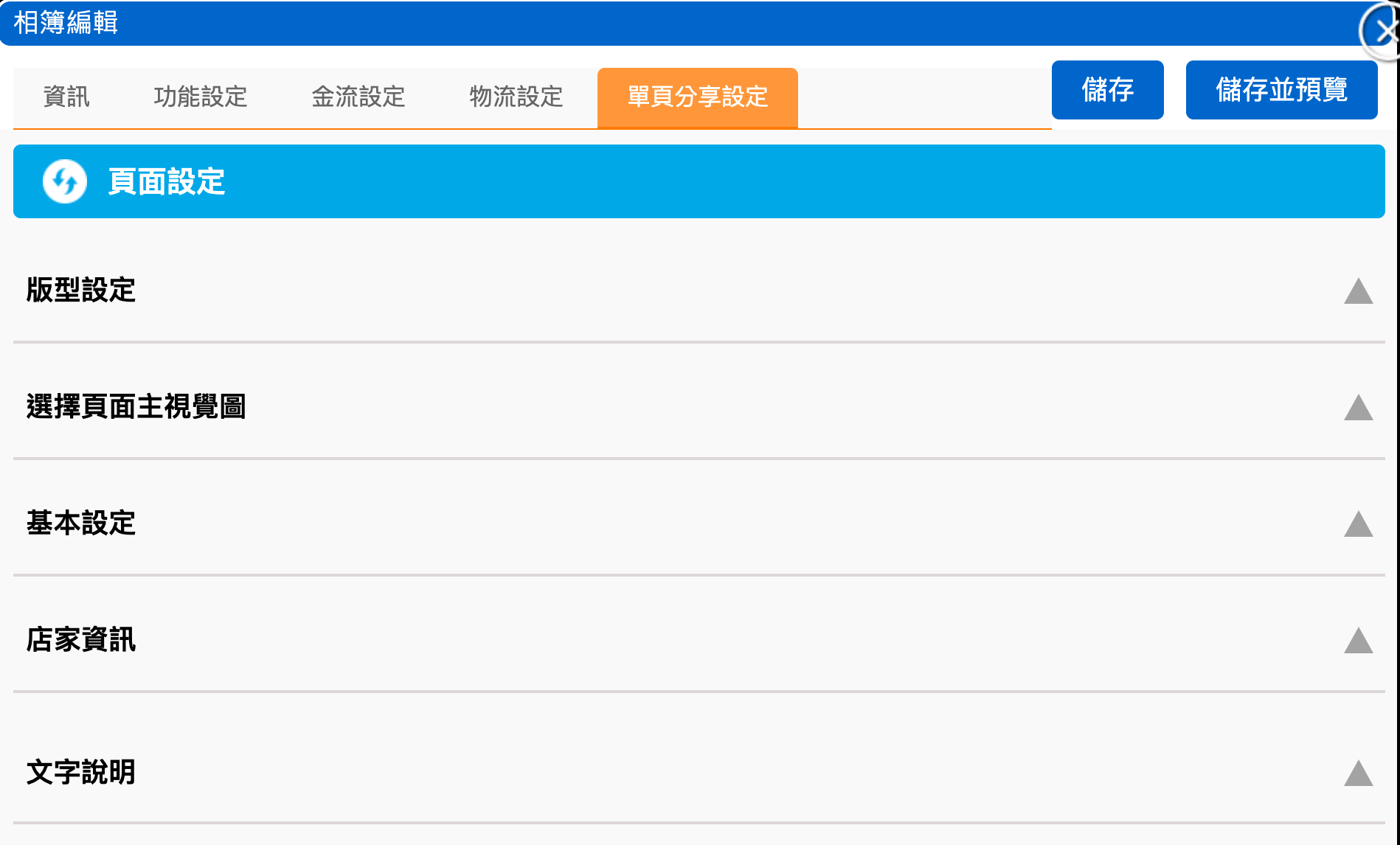Collapse the 版型設定 section arrow
Viewport: 1400px width, 845px height.
click(1359, 291)
